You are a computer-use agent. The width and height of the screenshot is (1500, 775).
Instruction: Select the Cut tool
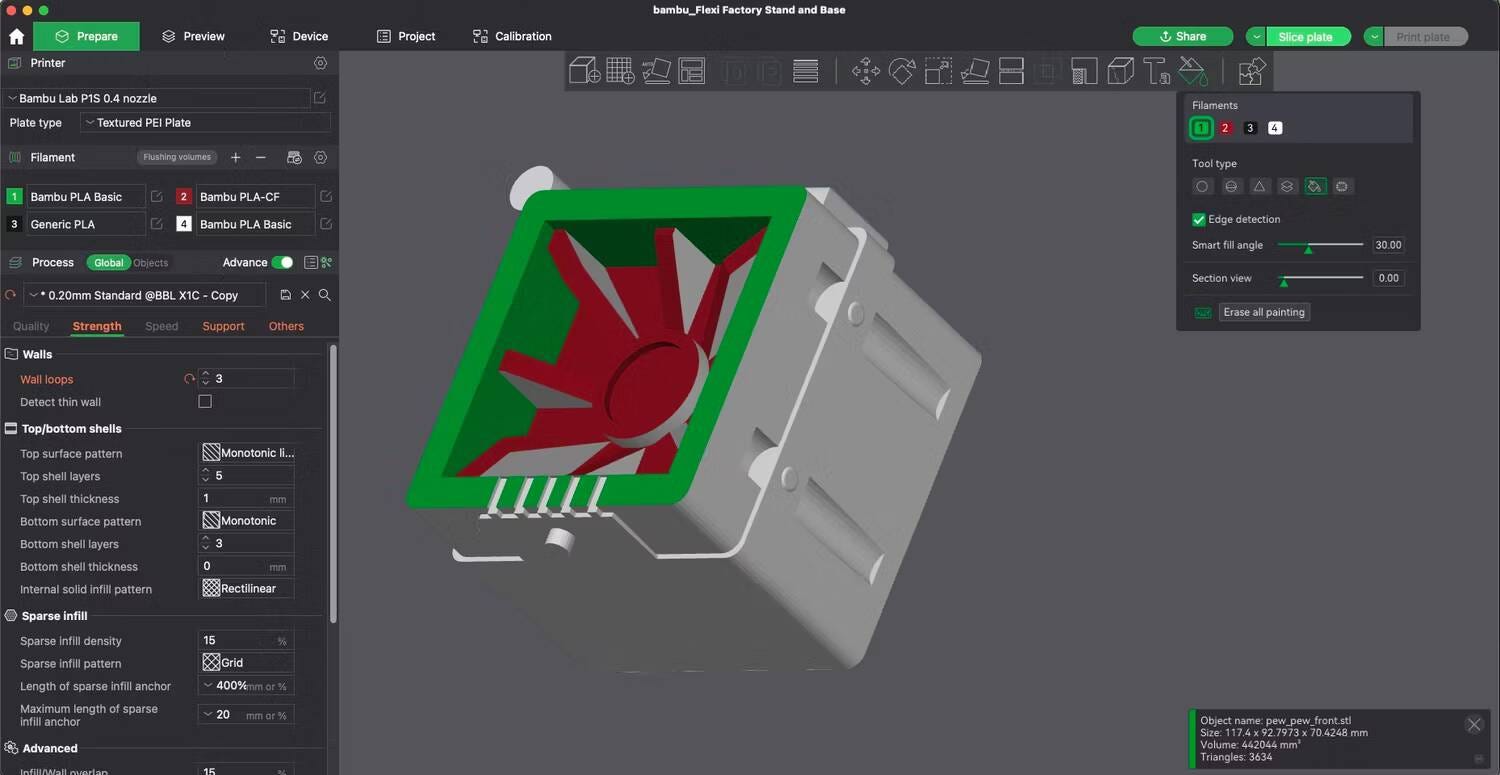(1011, 71)
